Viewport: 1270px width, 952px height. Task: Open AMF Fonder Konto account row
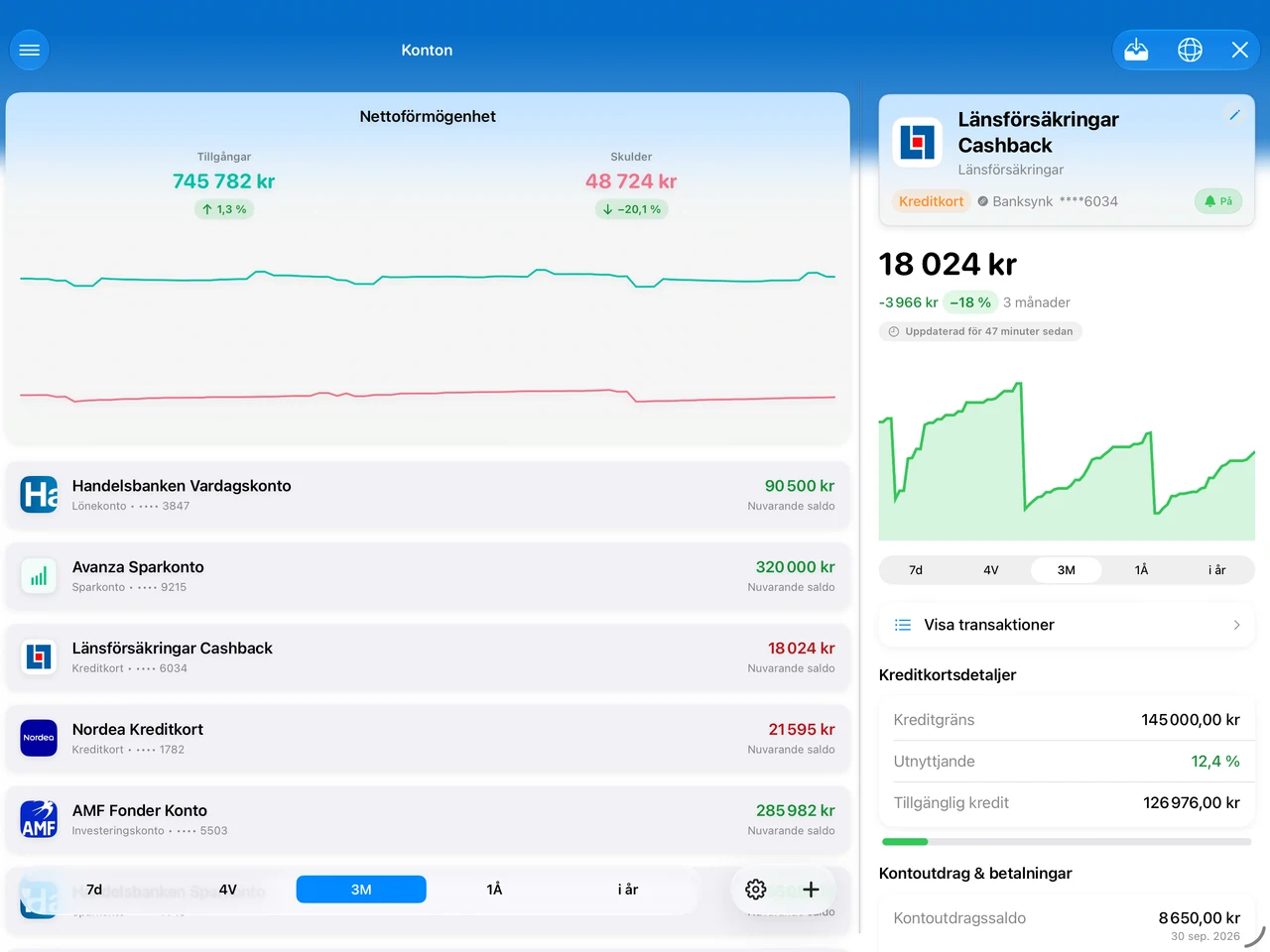pos(428,819)
